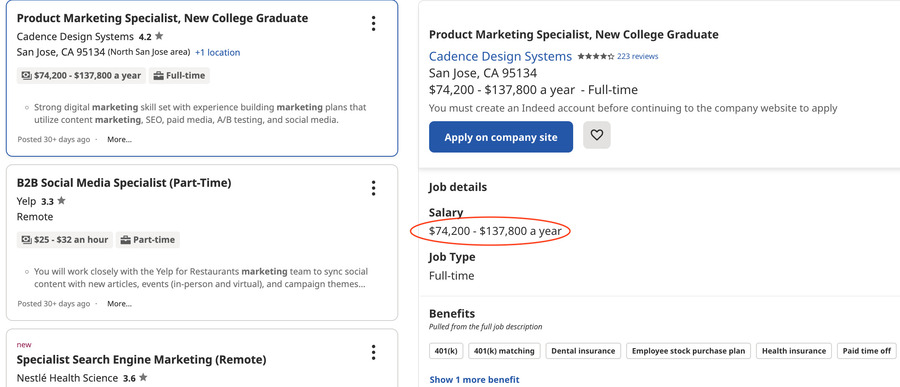Click Full-time under Job Type
The image size is (900, 387).
(452, 276)
